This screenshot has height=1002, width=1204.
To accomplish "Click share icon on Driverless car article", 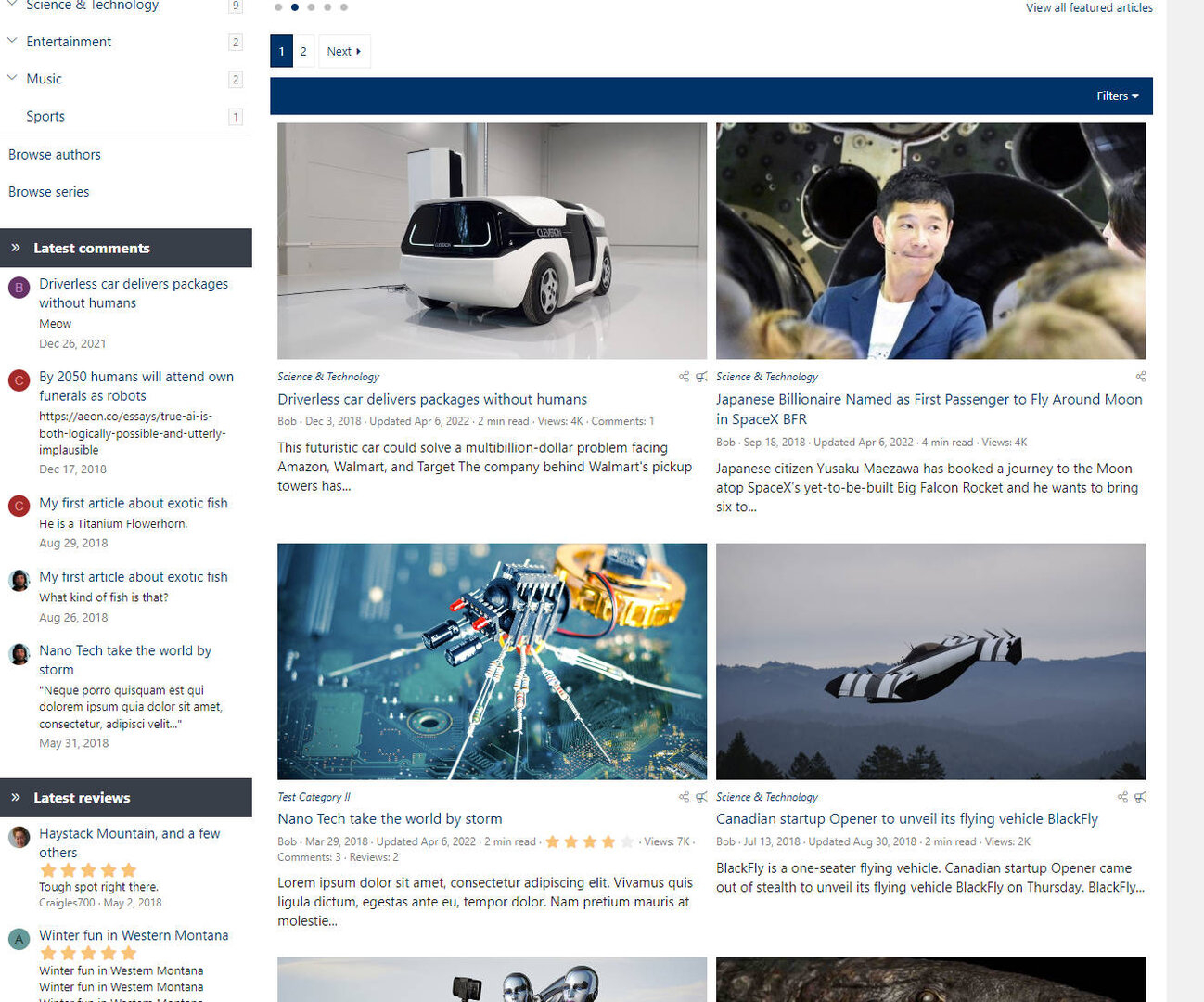I will coord(684,377).
